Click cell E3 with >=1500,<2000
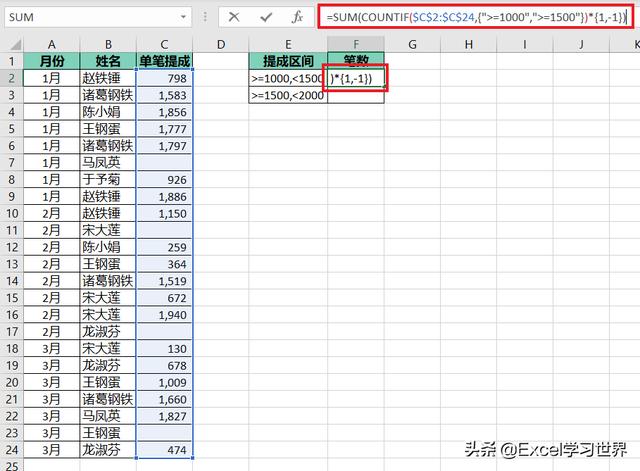 click(288, 95)
